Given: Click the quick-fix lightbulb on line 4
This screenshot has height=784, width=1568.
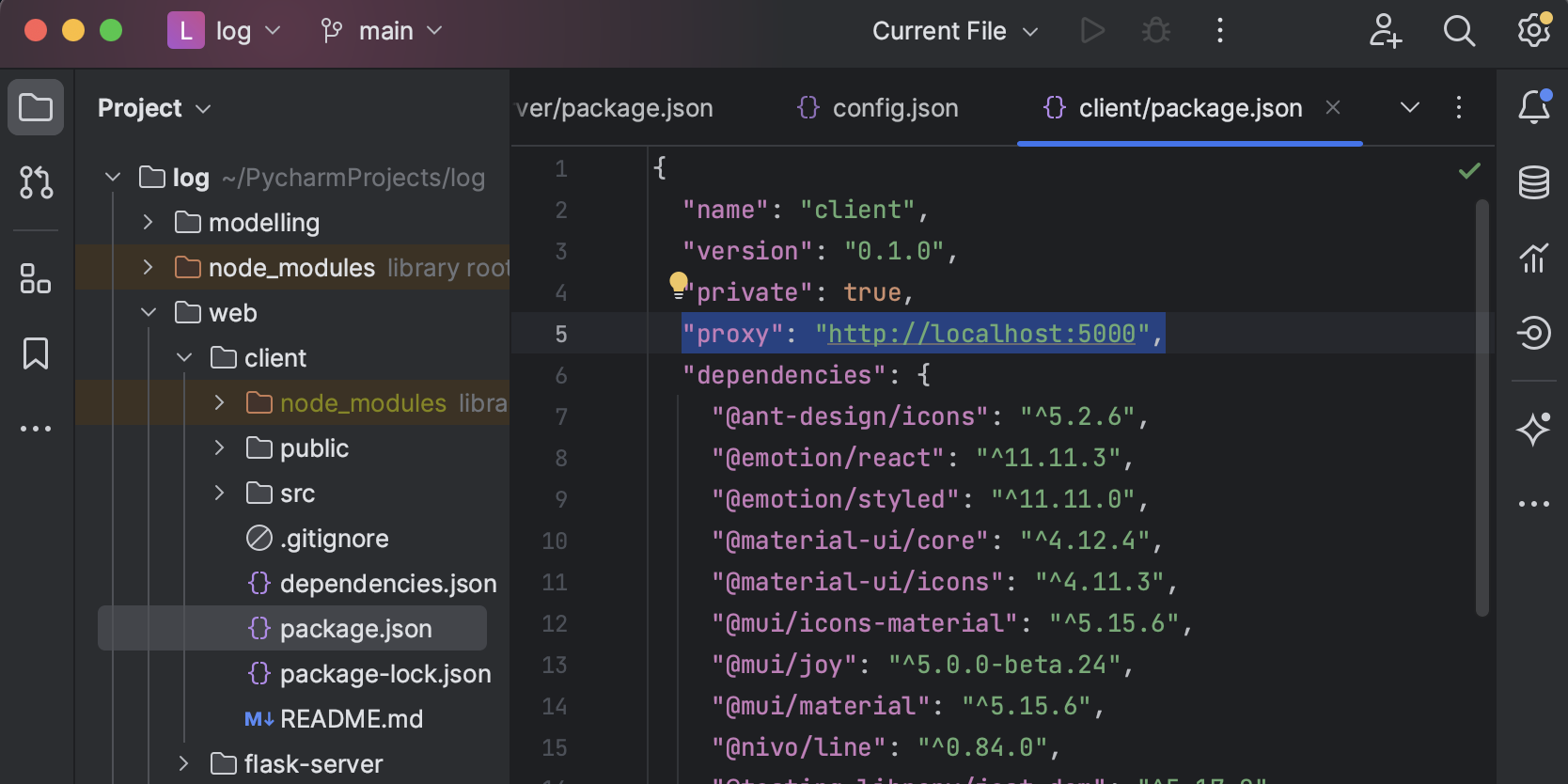Looking at the screenshot, I should [678, 284].
